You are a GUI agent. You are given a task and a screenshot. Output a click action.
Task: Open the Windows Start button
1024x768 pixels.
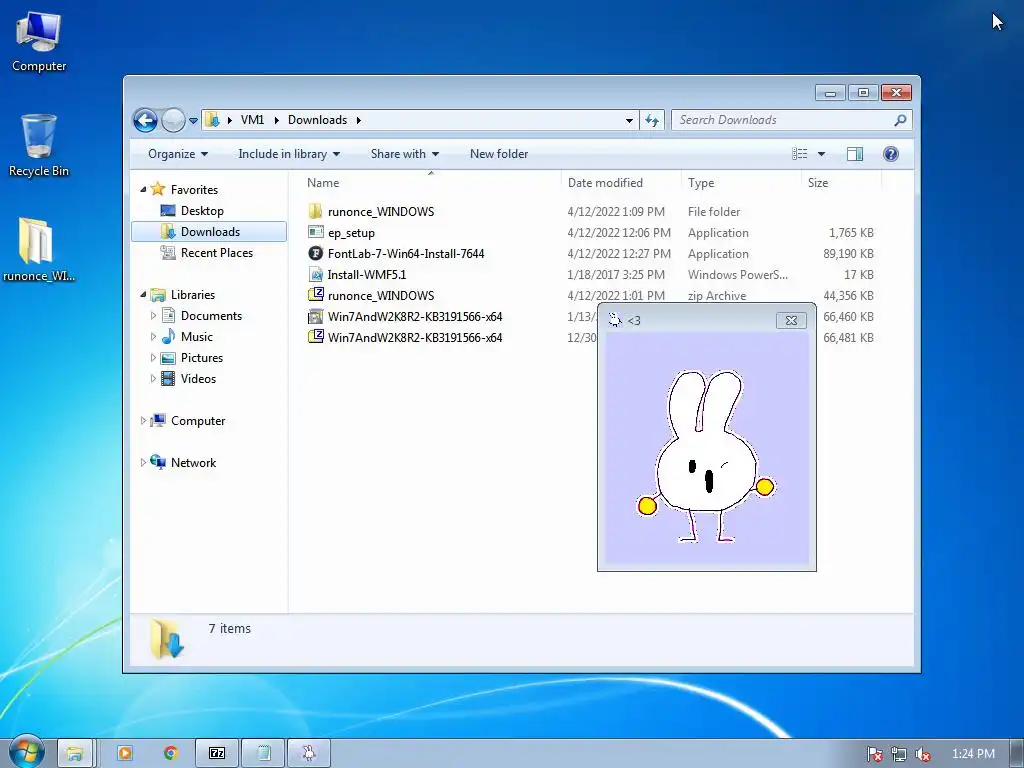point(26,752)
